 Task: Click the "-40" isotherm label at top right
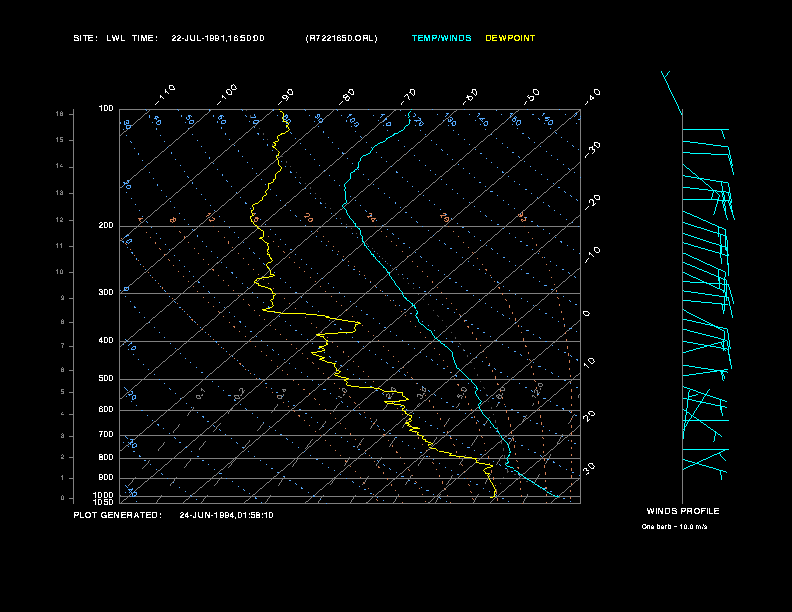tap(593, 96)
